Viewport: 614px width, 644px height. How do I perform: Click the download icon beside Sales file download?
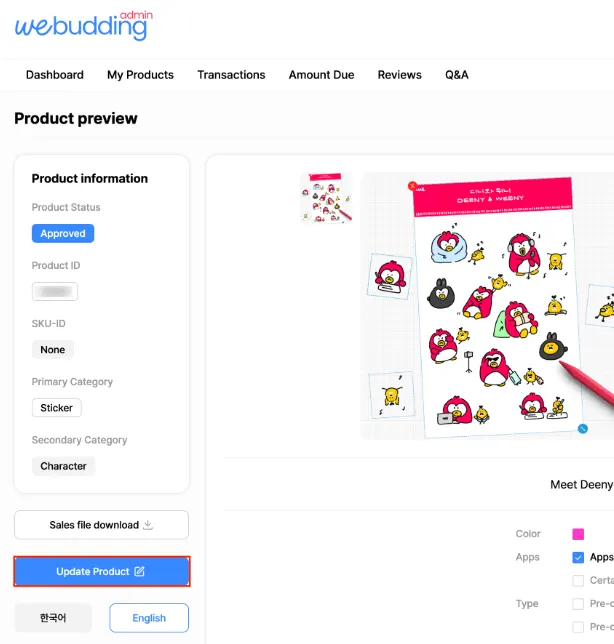(148, 524)
